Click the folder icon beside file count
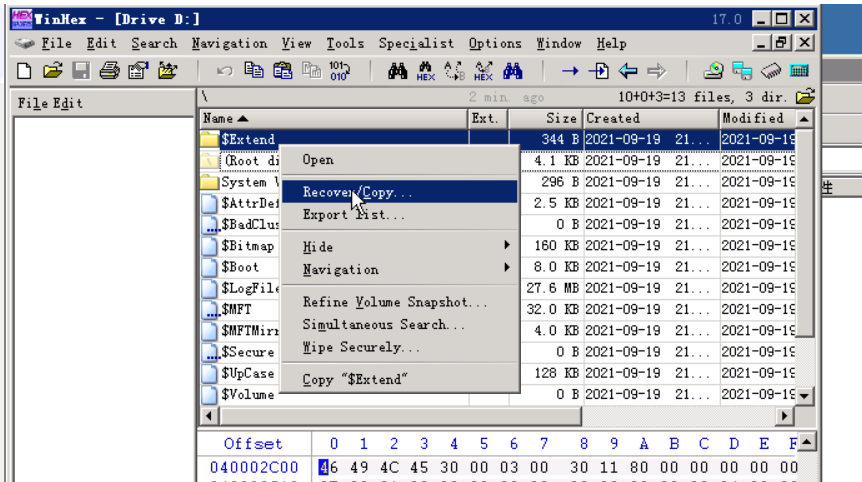Viewport: 862px width, 482px height. [x=805, y=96]
